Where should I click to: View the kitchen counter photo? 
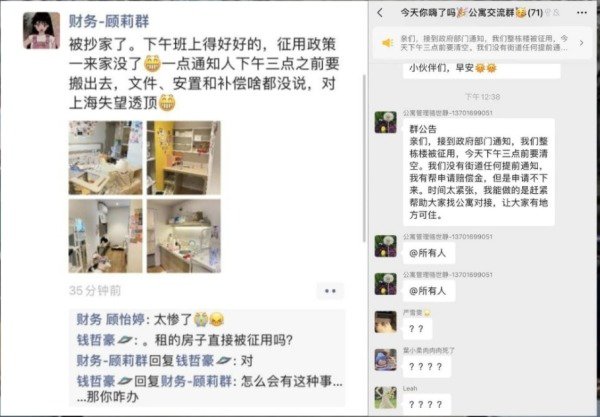click(x=184, y=236)
